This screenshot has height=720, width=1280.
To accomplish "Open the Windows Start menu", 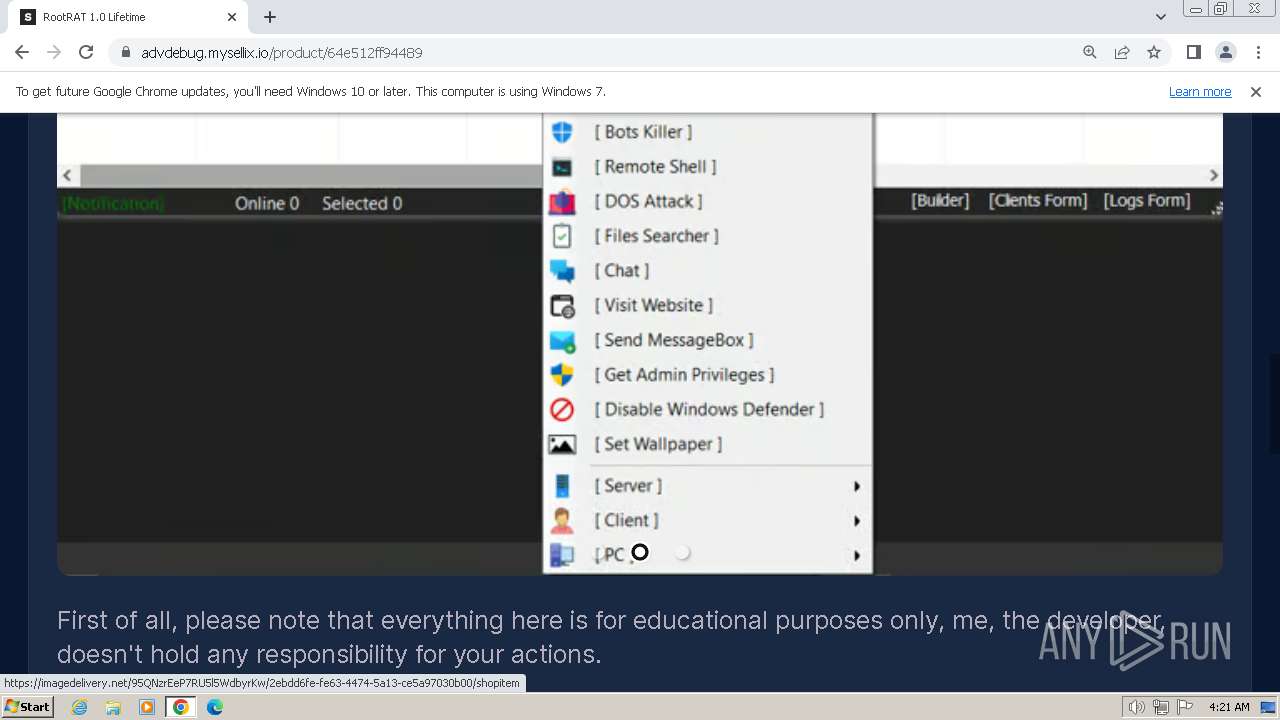I will click(x=27, y=707).
